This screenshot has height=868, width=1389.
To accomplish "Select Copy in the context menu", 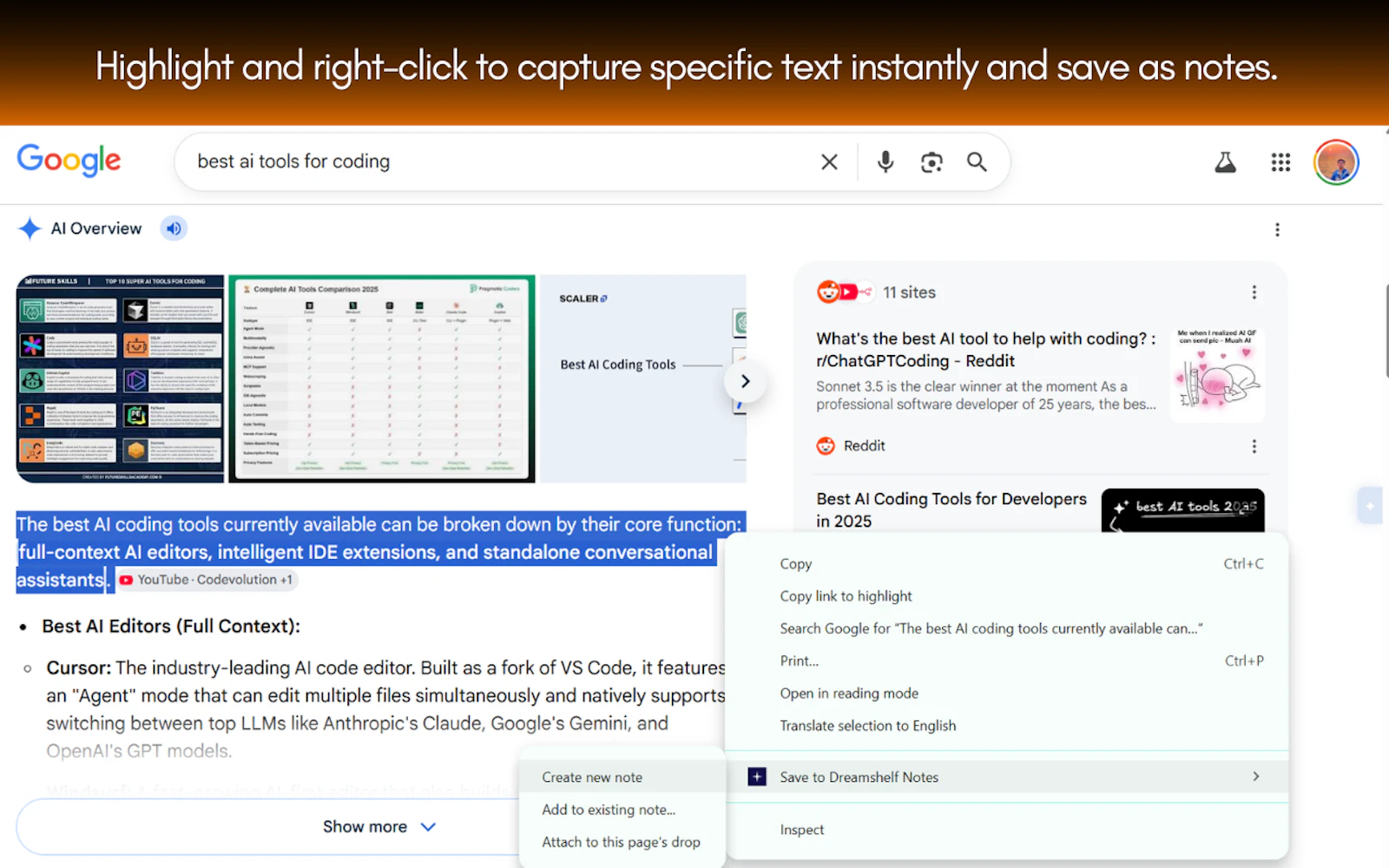I will [x=1006, y=563].
